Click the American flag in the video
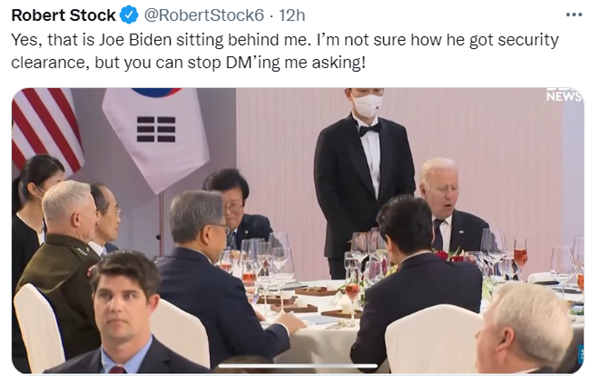 coord(47,128)
